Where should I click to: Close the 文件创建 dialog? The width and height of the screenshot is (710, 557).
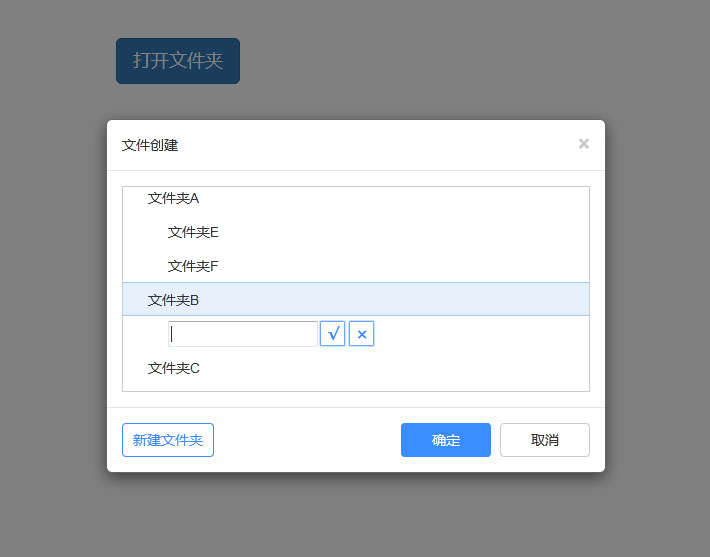pos(584,144)
